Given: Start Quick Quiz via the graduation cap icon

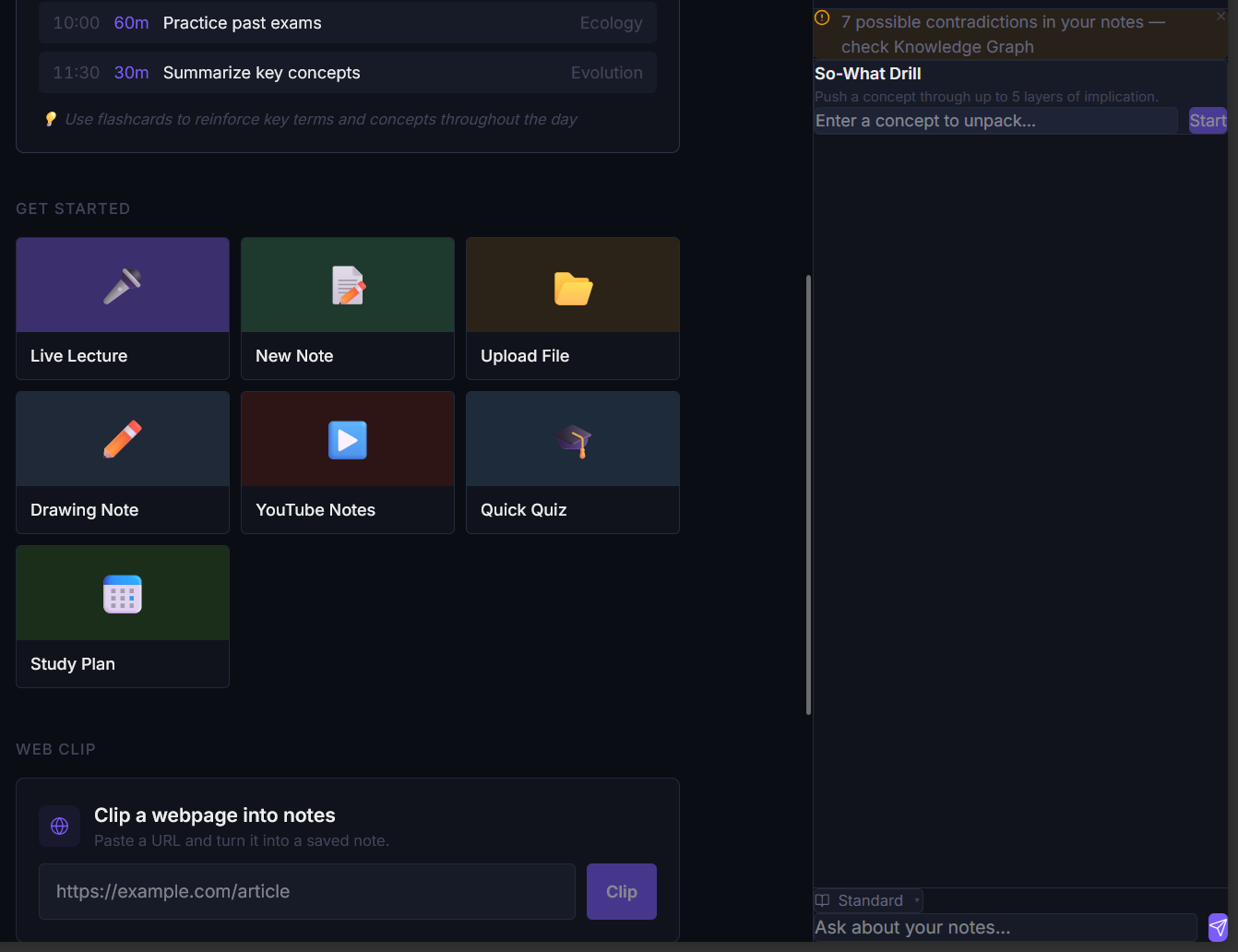Looking at the screenshot, I should (x=572, y=438).
